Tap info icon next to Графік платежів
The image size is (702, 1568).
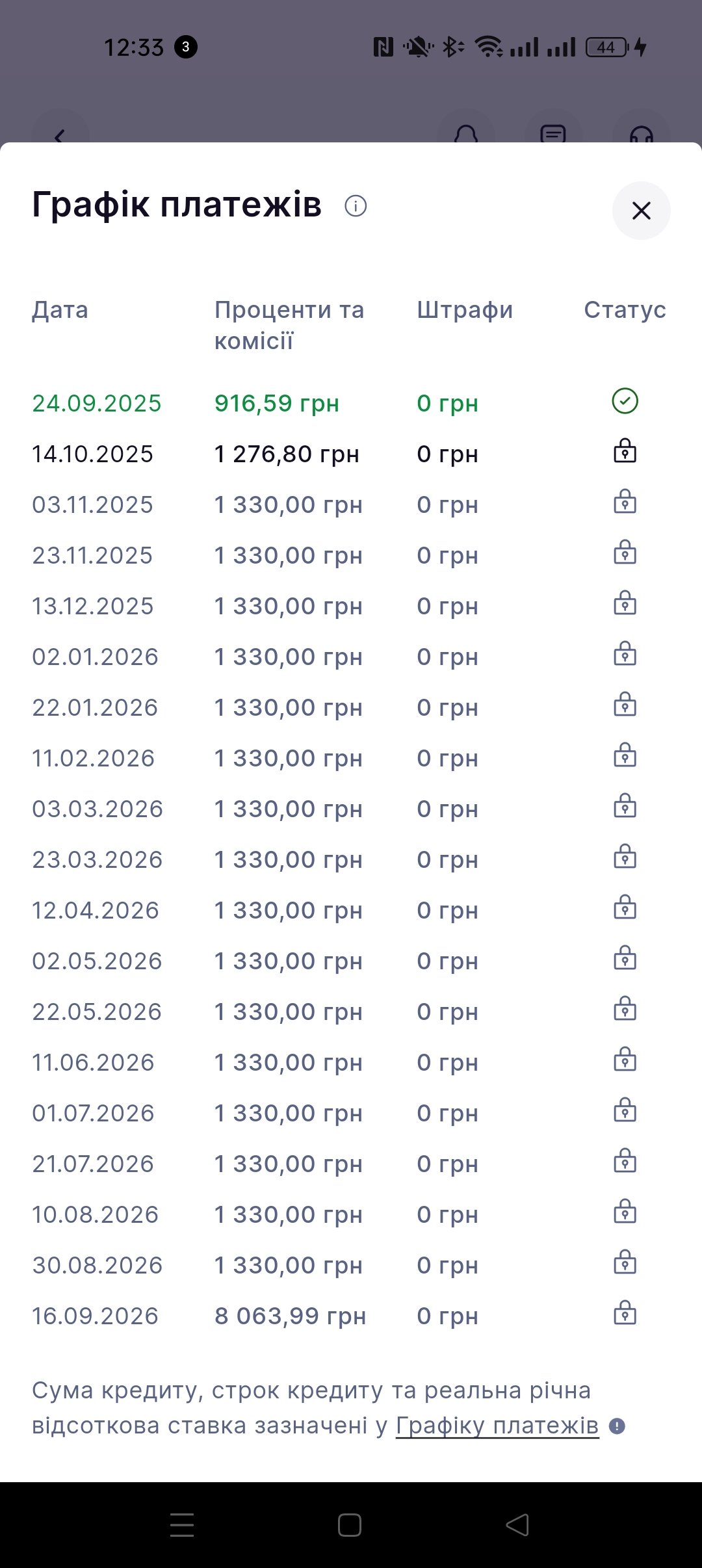[x=356, y=206]
